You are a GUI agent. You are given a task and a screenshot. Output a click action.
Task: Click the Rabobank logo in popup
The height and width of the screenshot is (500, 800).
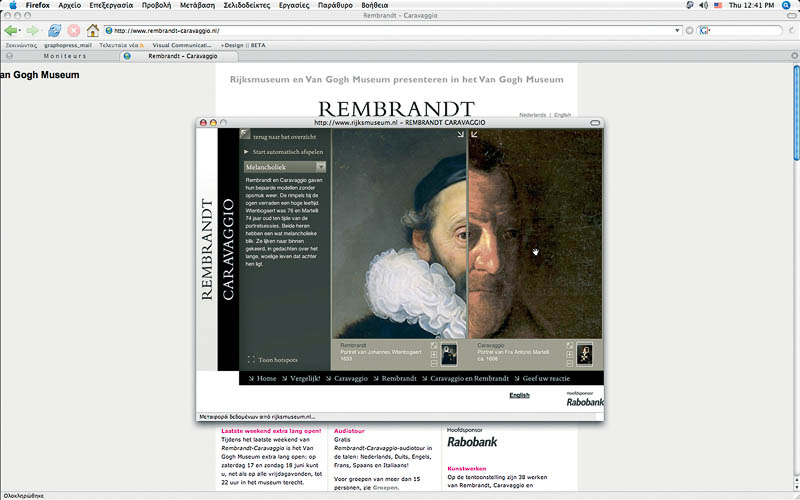[x=585, y=402]
